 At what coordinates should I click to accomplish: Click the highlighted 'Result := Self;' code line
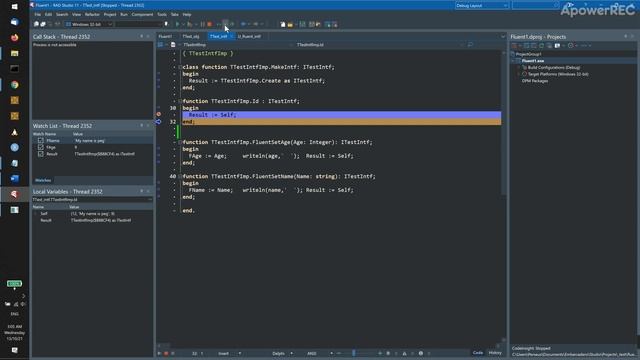click(x=341, y=115)
